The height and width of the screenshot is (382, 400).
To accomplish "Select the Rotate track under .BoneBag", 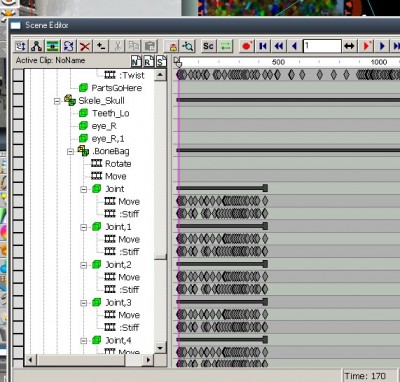I will [118, 164].
